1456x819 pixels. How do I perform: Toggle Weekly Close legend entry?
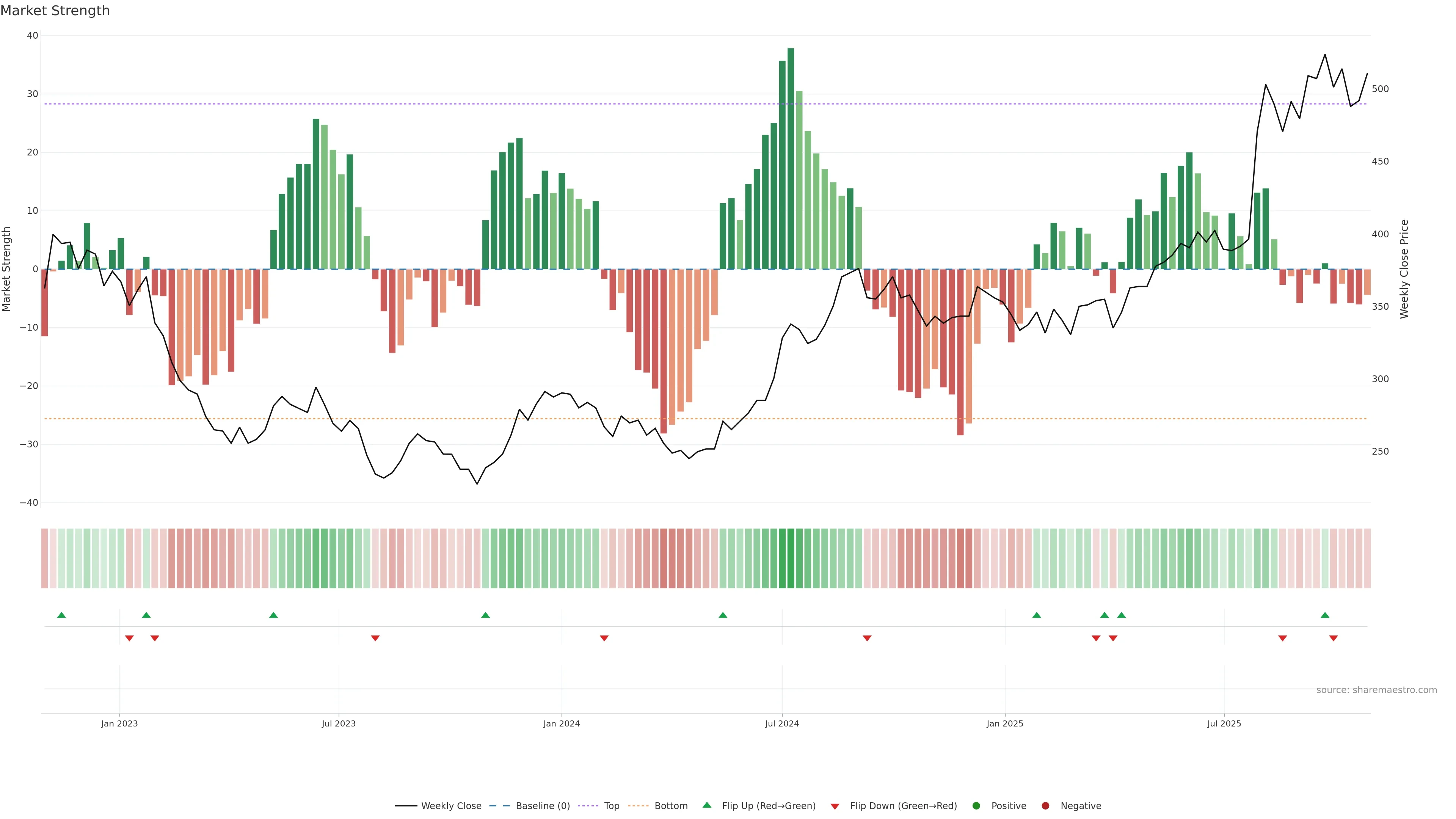pos(450,806)
